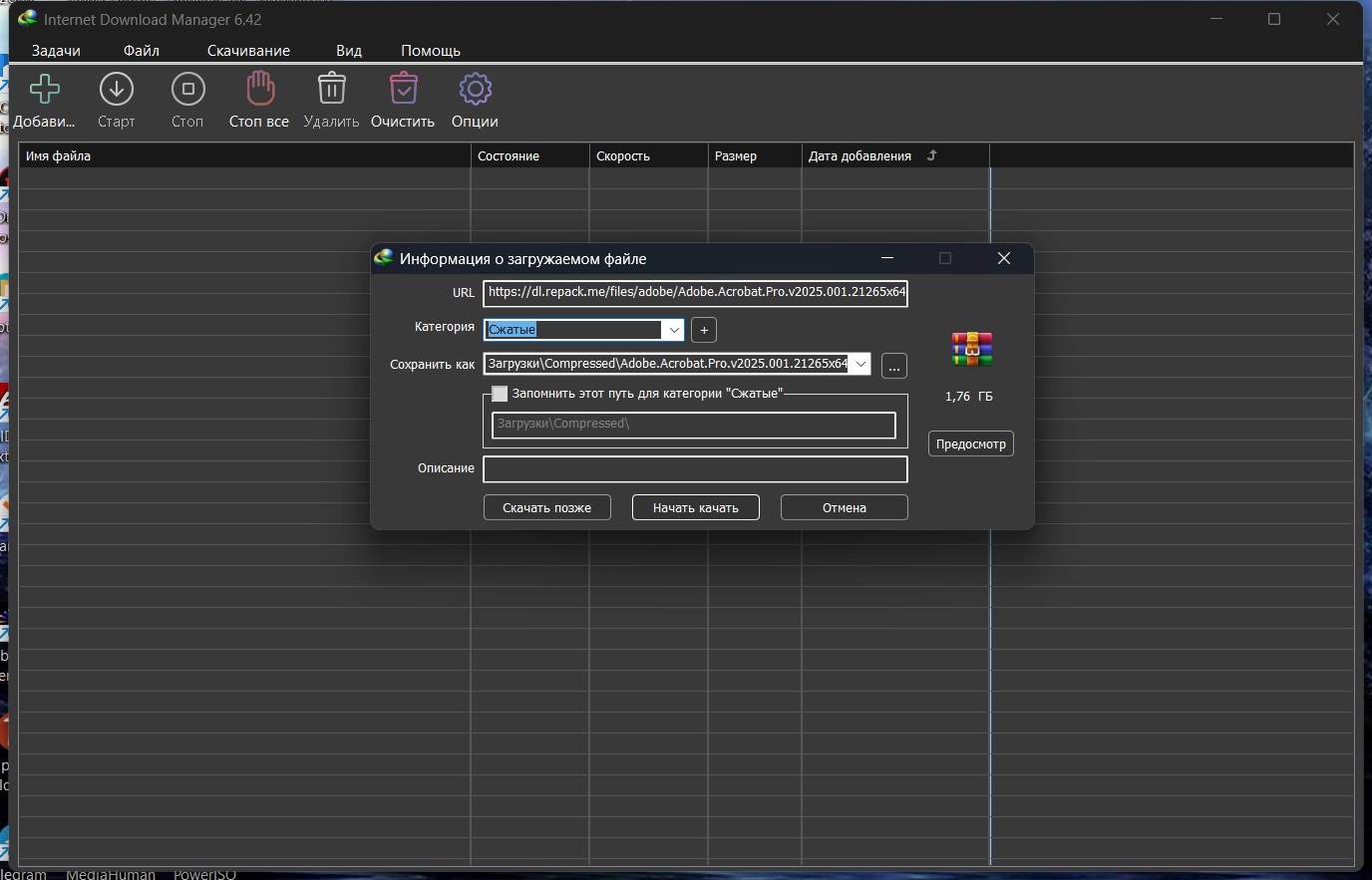Close the Internet Download Manager main window
The height and width of the screenshot is (880, 1372).
[1333, 19]
